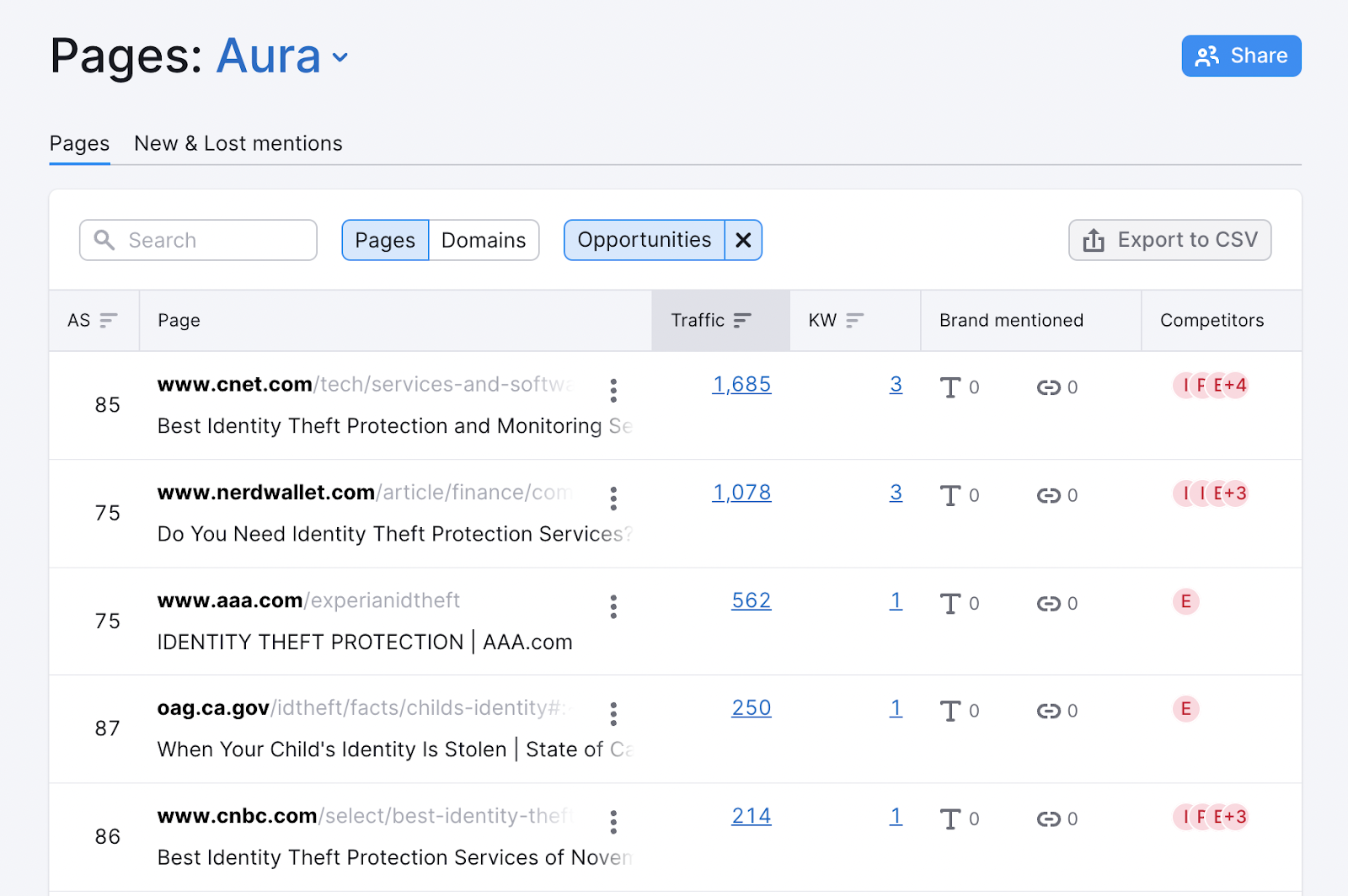1348x896 pixels.
Task: Focus the Search input field
Action: pyautogui.click(x=211, y=241)
